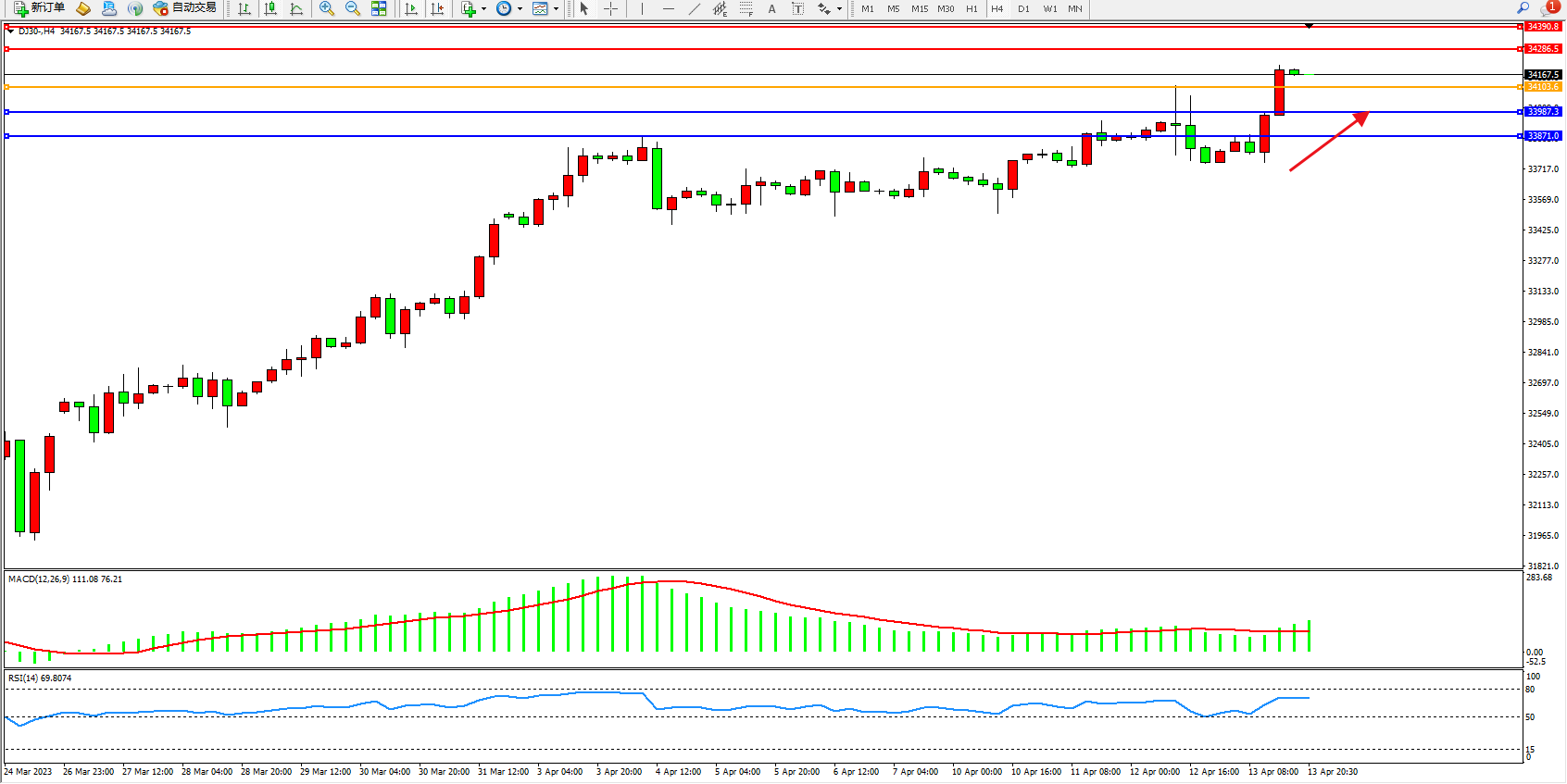
Task: Select the trendline drawing tool
Action: 695,8
